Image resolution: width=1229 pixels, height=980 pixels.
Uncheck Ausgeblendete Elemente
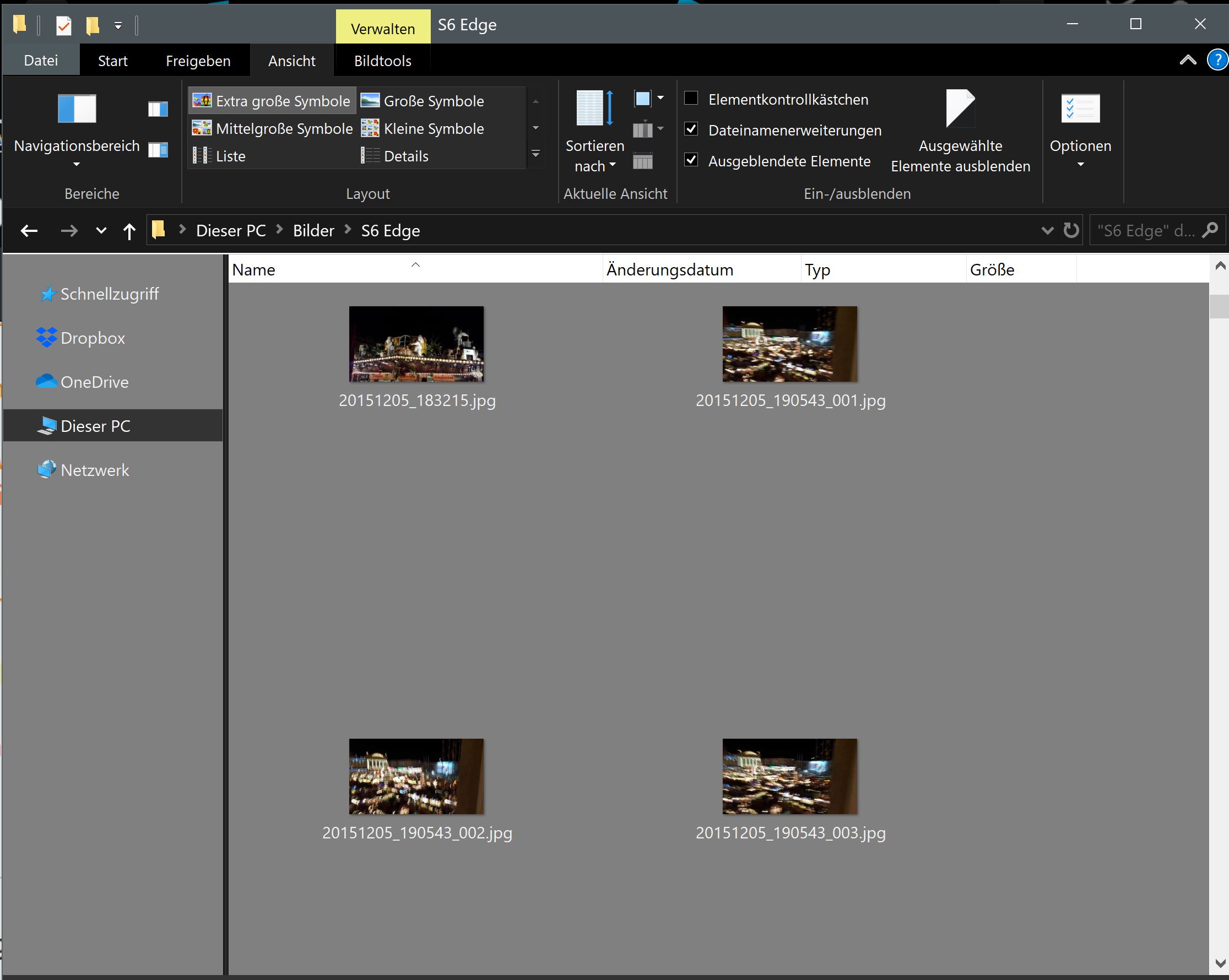pyautogui.click(x=691, y=160)
